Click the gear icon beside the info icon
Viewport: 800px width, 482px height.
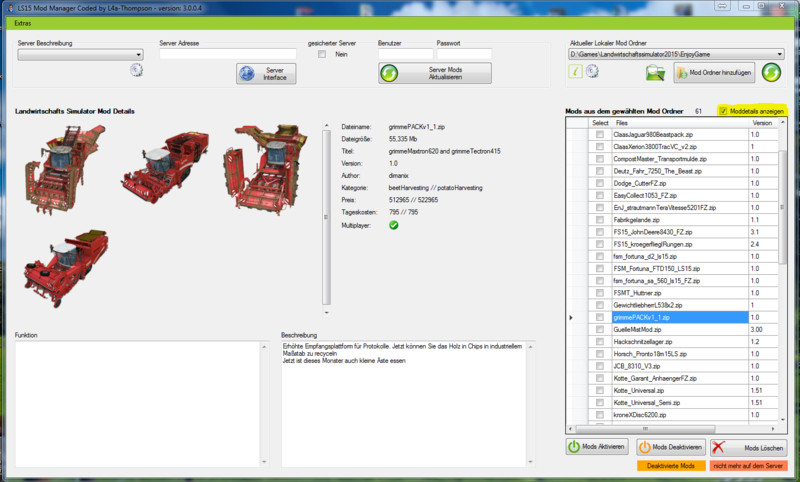591,71
